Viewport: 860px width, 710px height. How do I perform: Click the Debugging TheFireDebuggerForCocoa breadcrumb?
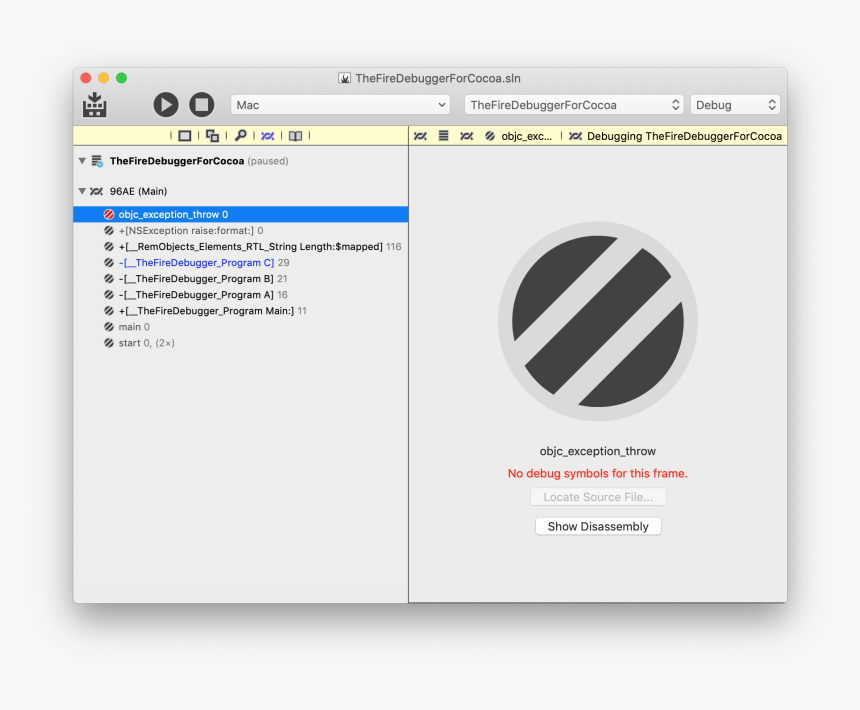pyautogui.click(x=684, y=135)
